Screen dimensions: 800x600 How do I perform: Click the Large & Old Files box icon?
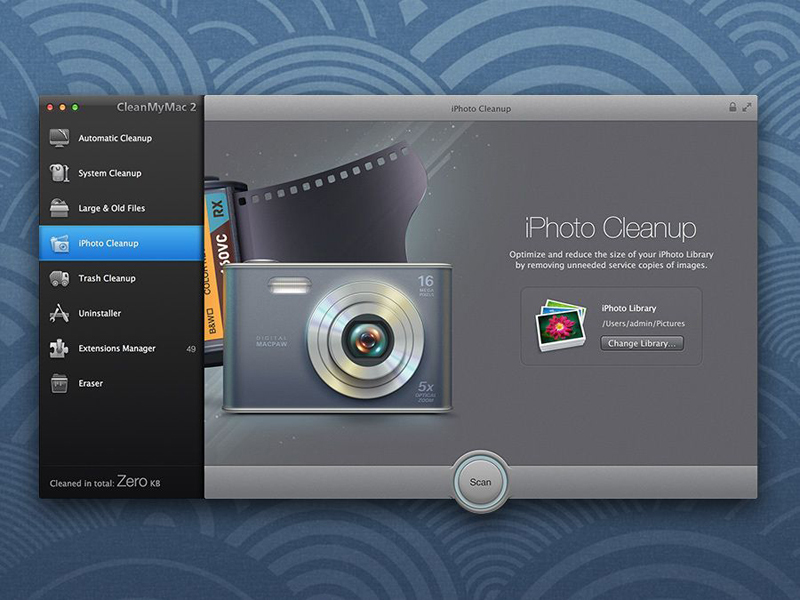click(x=59, y=208)
